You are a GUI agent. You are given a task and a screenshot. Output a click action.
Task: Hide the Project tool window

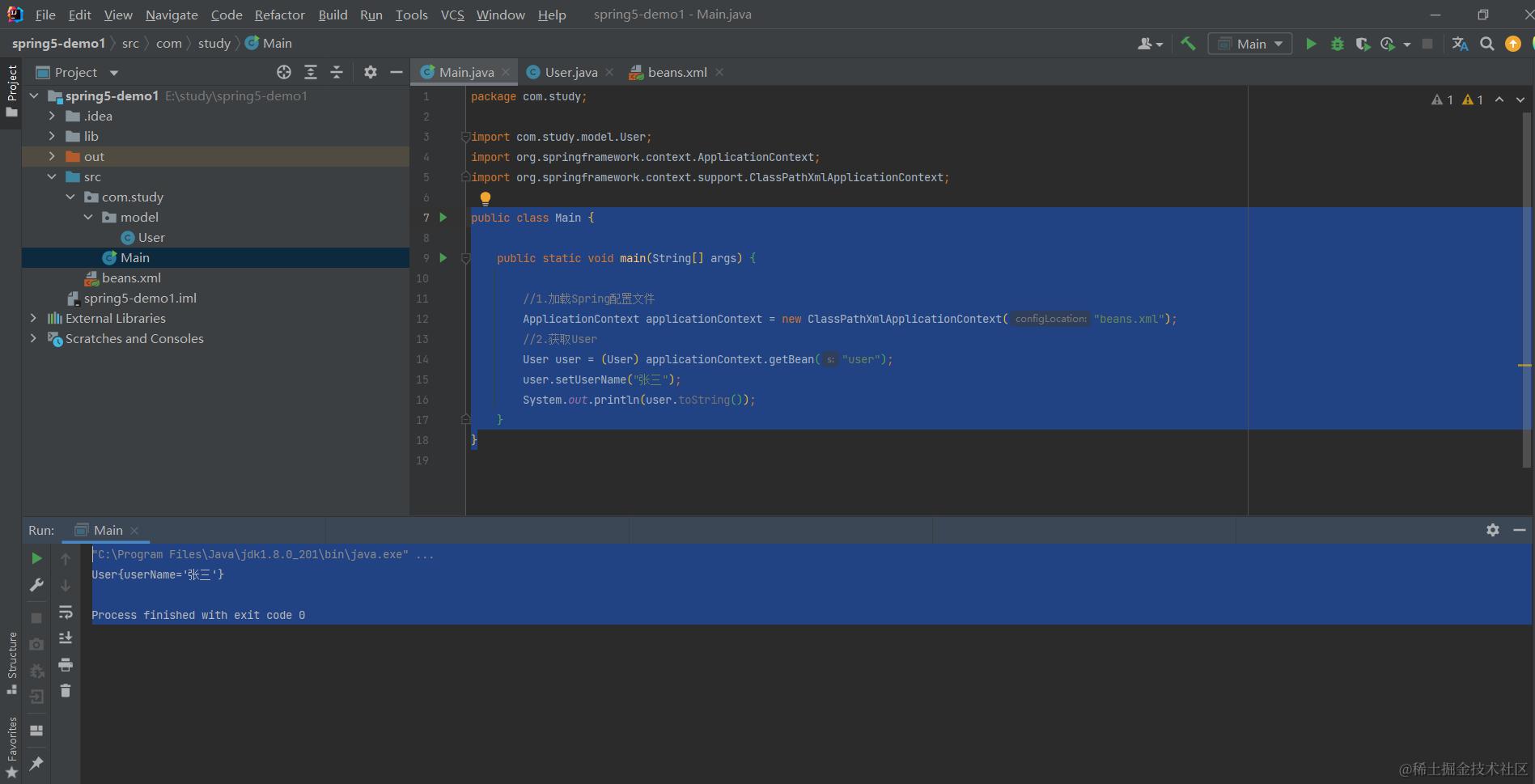(396, 72)
